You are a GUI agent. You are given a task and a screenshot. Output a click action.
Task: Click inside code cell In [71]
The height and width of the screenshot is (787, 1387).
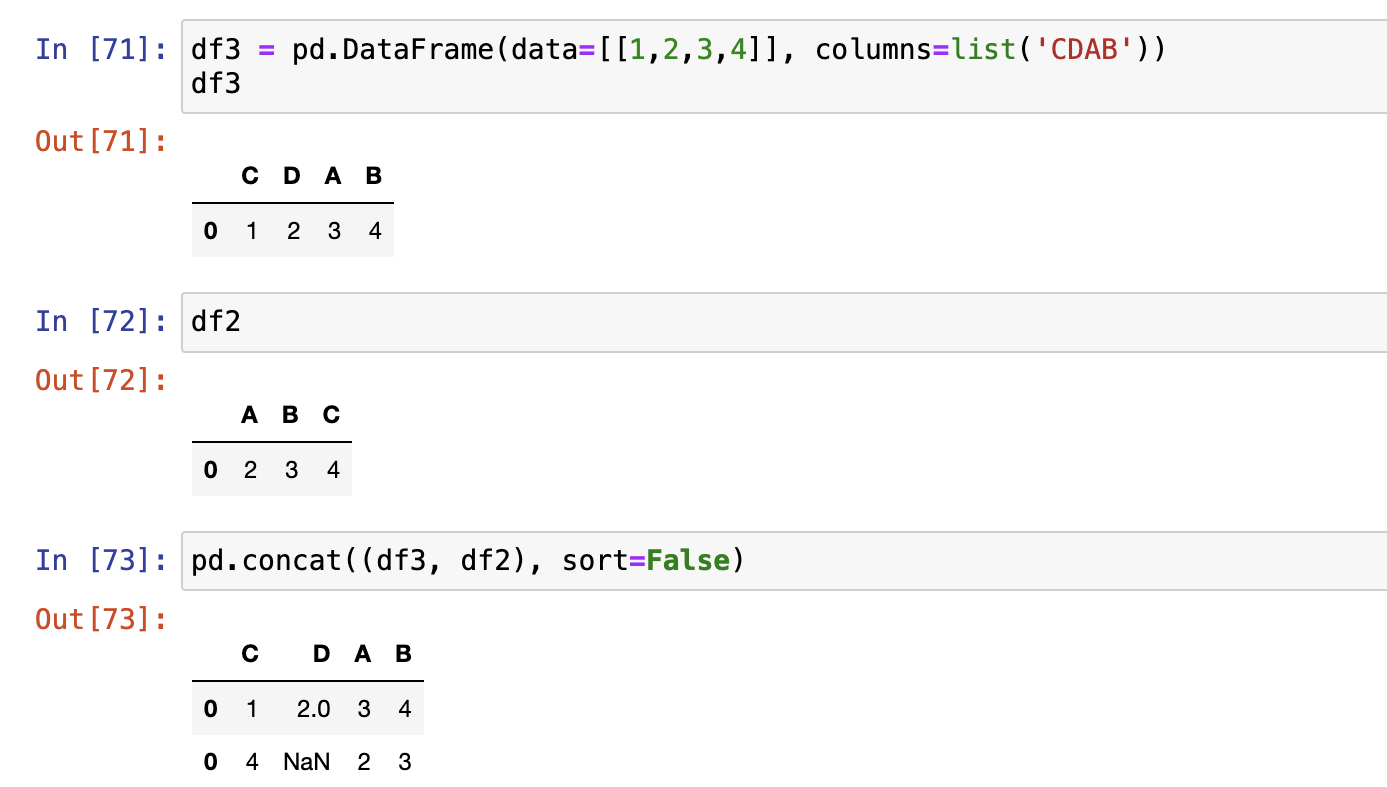point(780,66)
